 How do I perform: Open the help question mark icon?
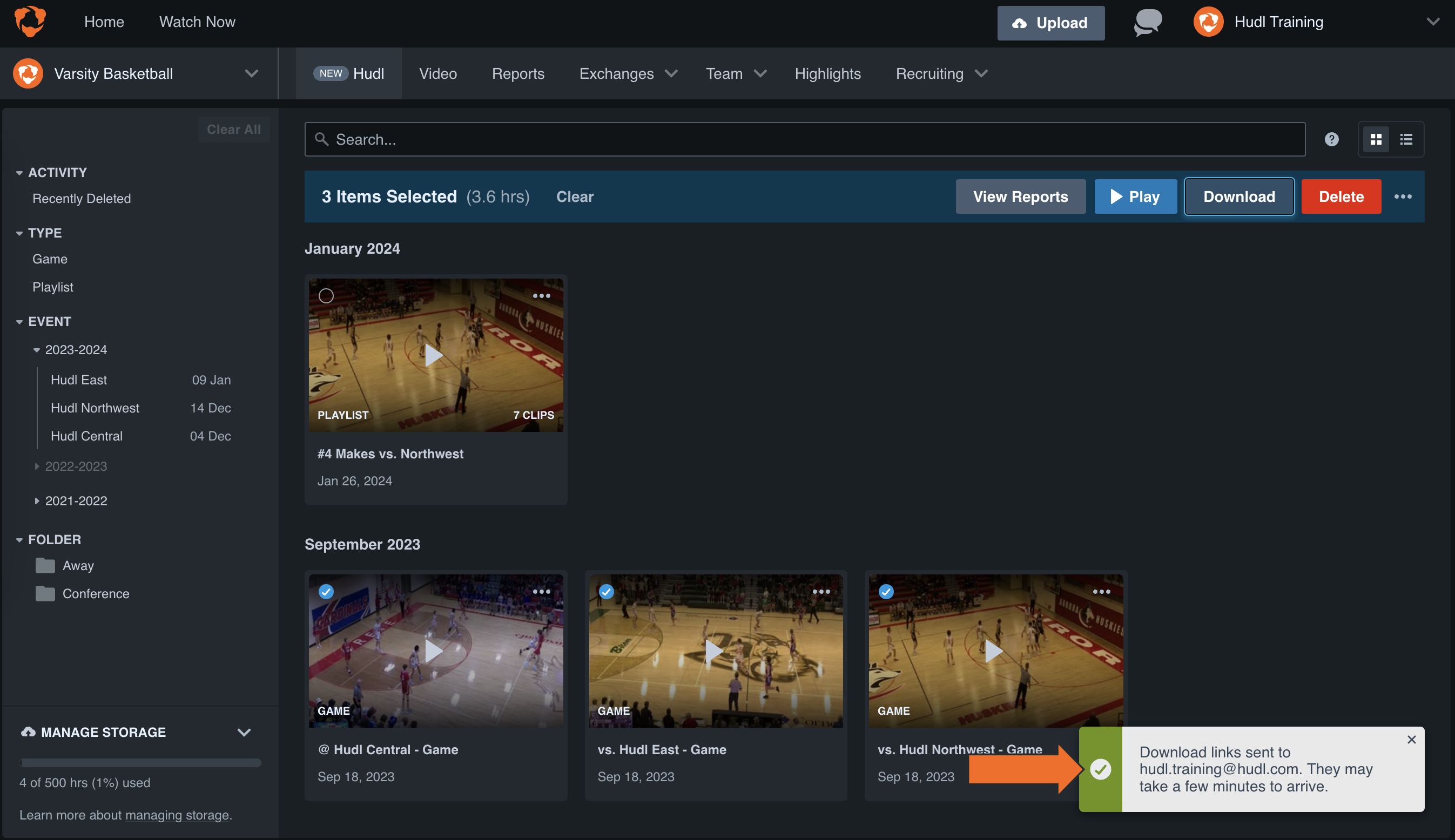click(x=1331, y=139)
